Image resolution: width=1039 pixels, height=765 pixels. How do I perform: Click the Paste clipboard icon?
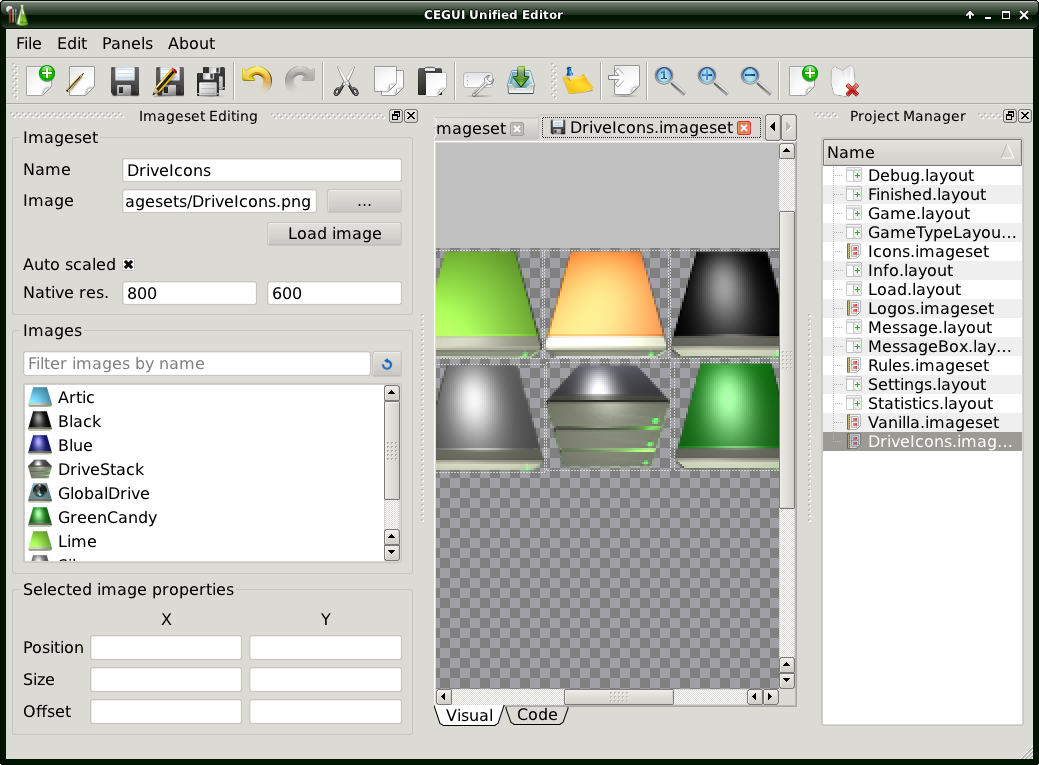(x=431, y=80)
